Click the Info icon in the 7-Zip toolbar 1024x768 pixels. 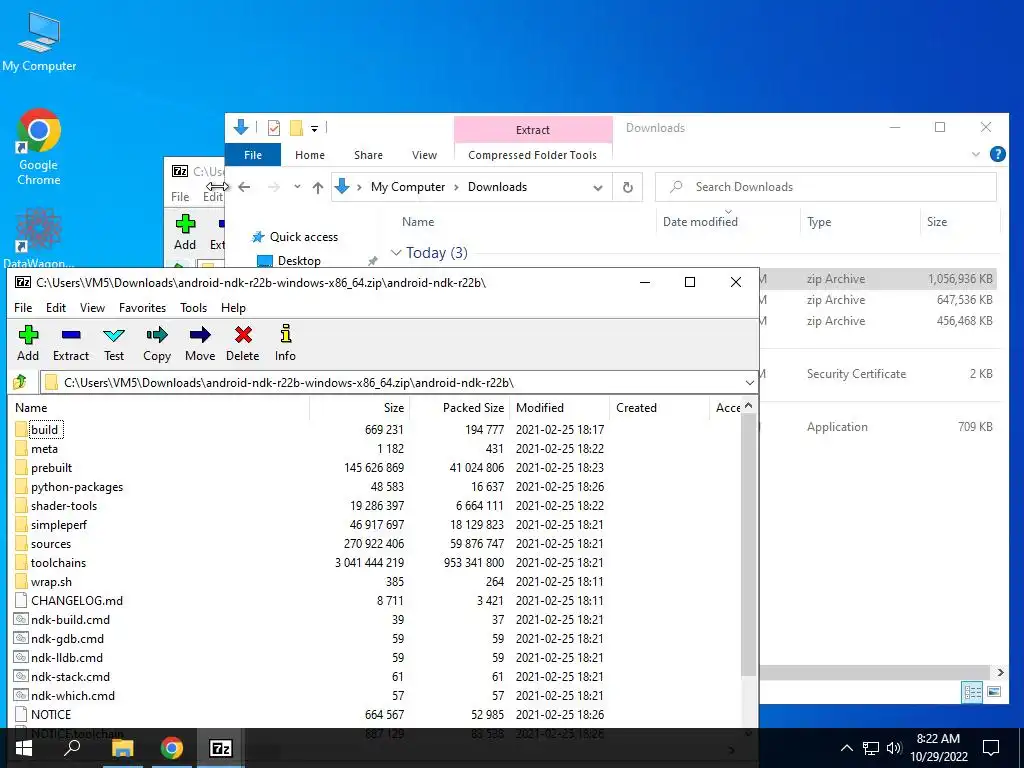(x=285, y=343)
